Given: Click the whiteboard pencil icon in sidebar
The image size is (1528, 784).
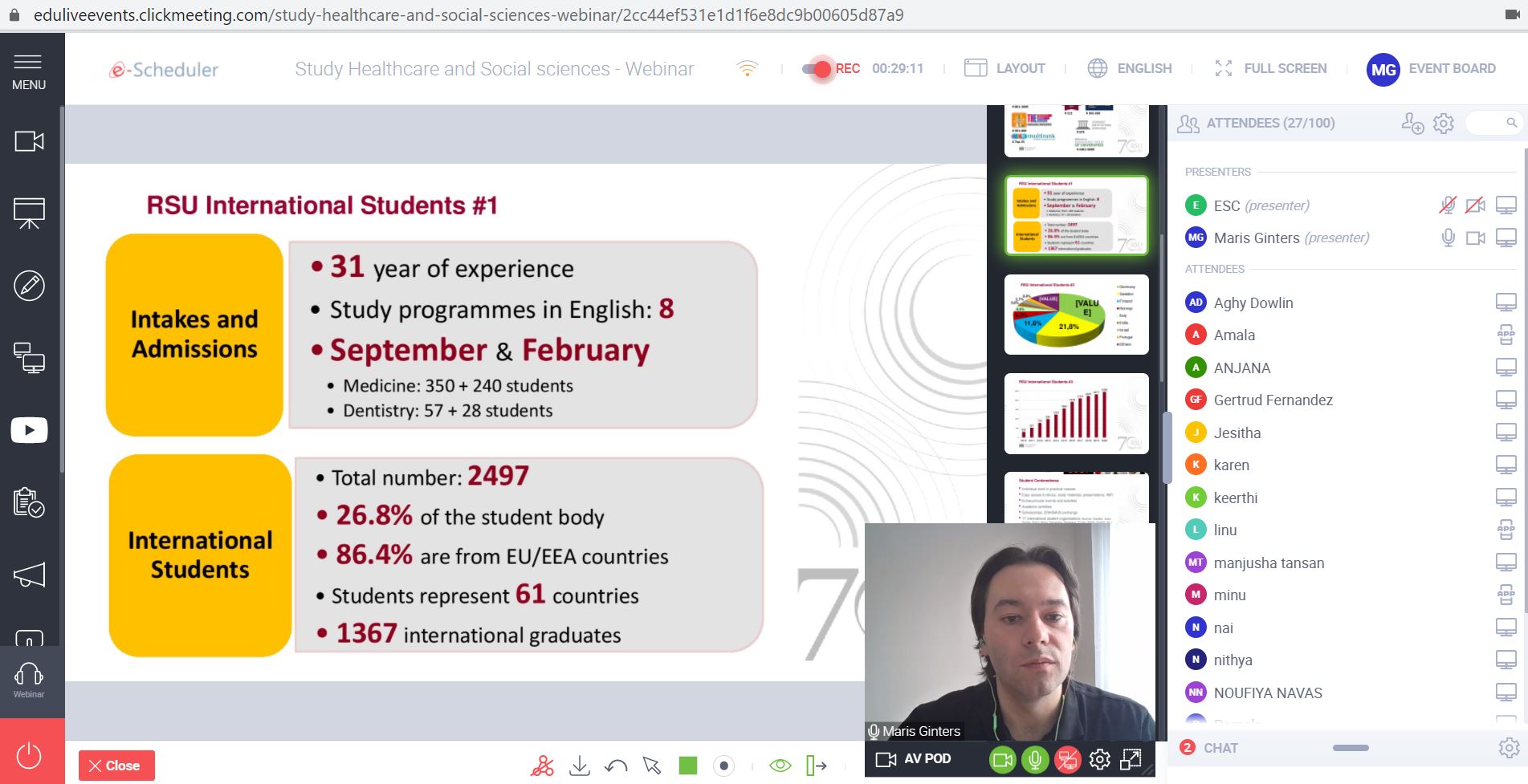Looking at the screenshot, I should point(29,286).
